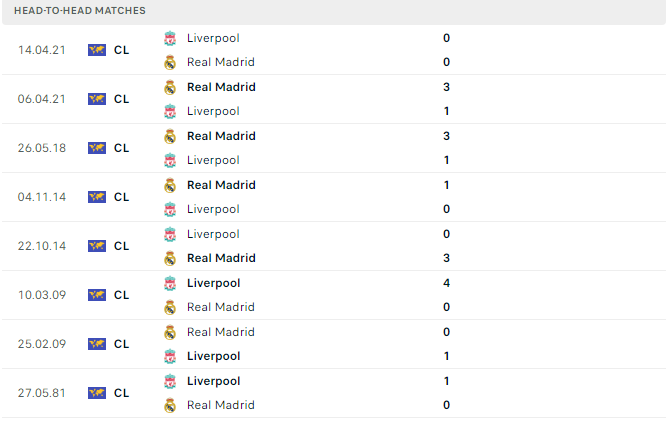Click Champions League flag icon for 06.04.21

coord(97,99)
